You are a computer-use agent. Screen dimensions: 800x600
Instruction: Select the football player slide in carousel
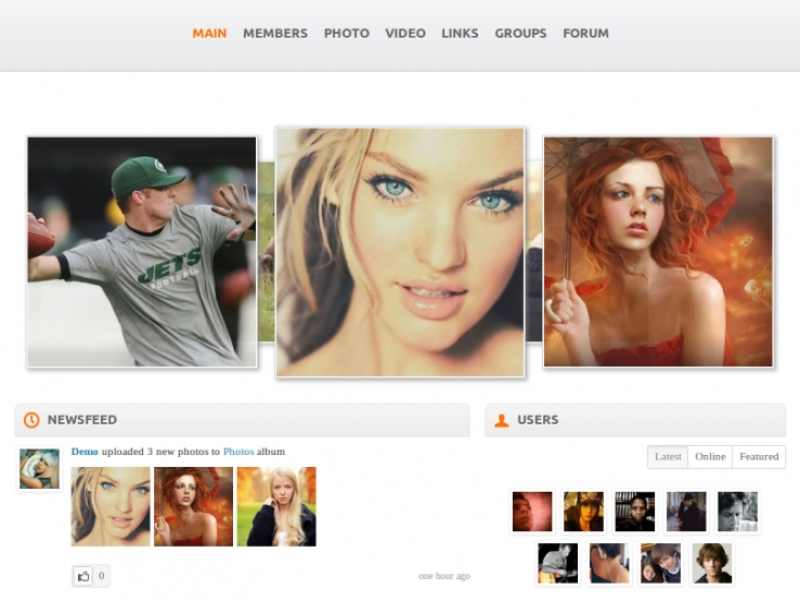(141, 252)
